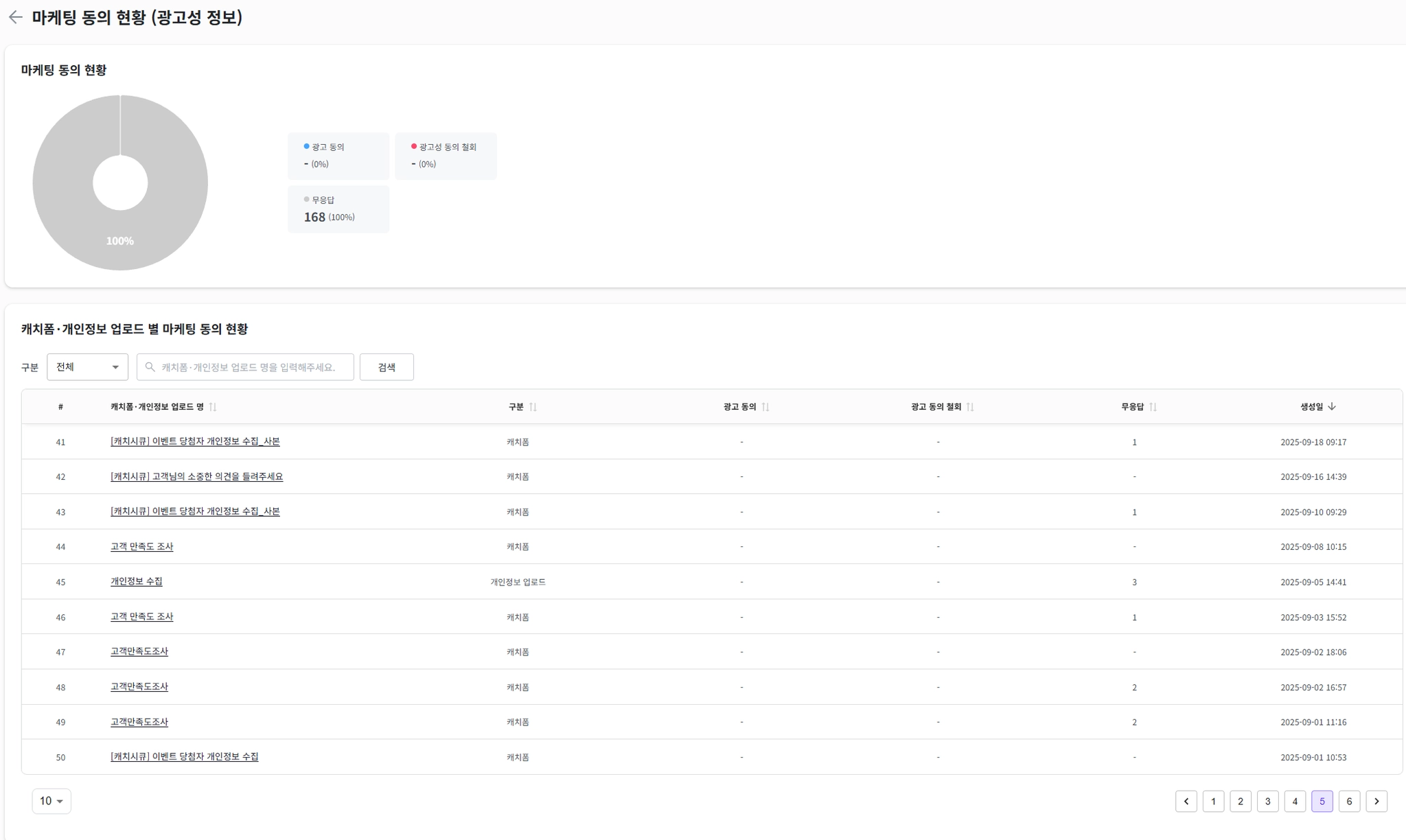Toggle 생성일 descending sort arrow
Image resolution: width=1406 pixels, height=840 pixels.
point(1332,407)
